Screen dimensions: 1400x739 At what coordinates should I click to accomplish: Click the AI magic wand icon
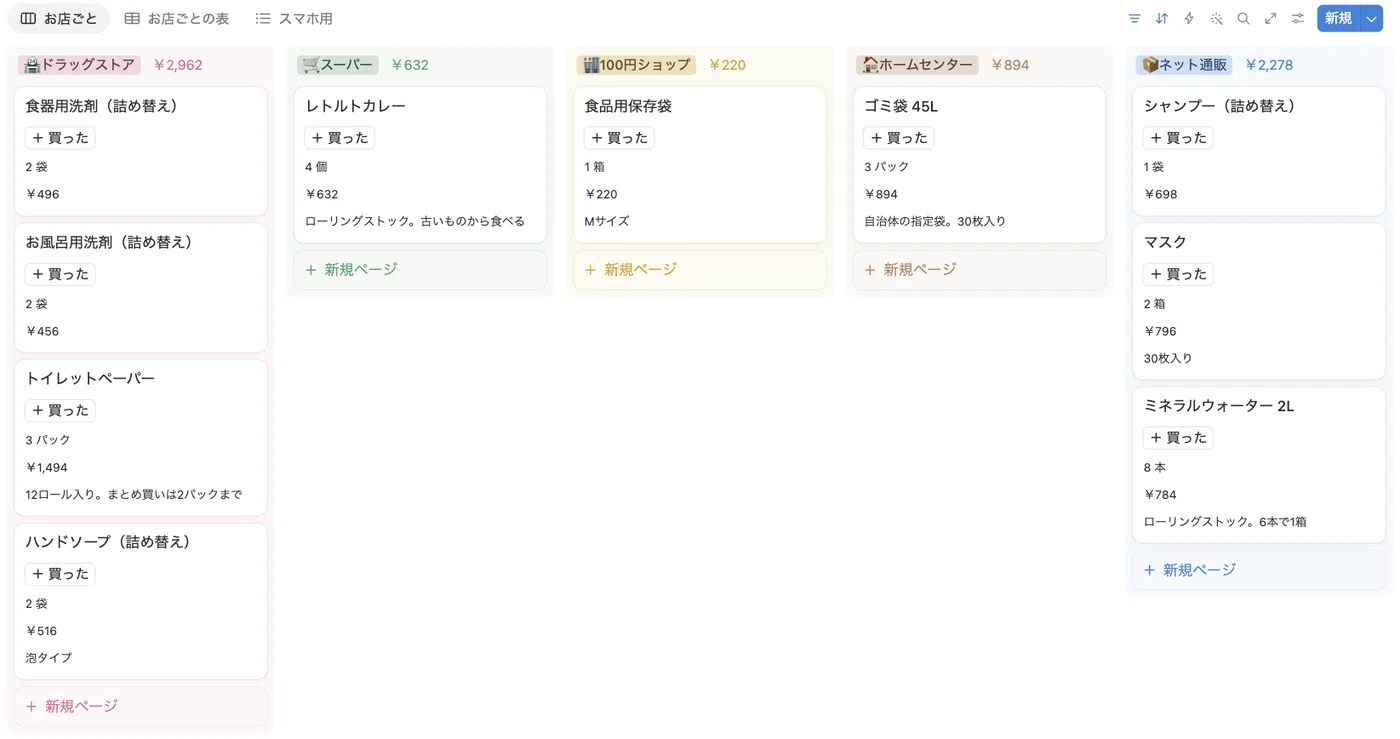click(1216, 18)
